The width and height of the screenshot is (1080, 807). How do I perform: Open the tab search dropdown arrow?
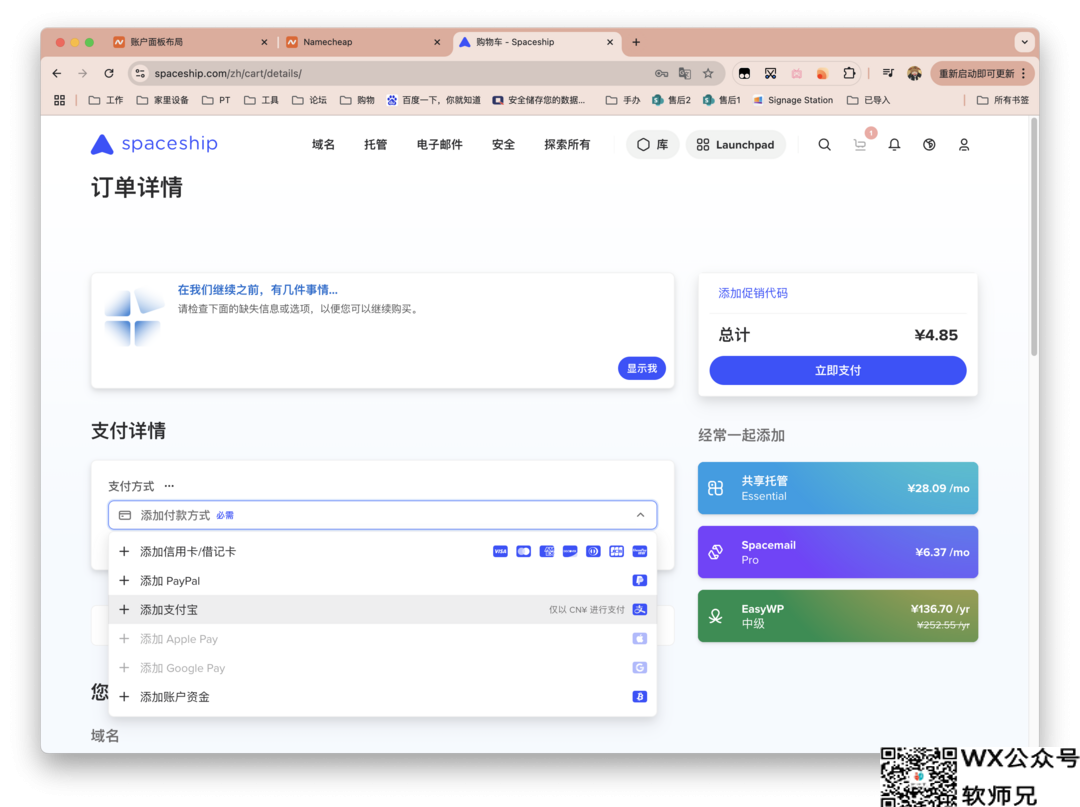point(1024,42)
